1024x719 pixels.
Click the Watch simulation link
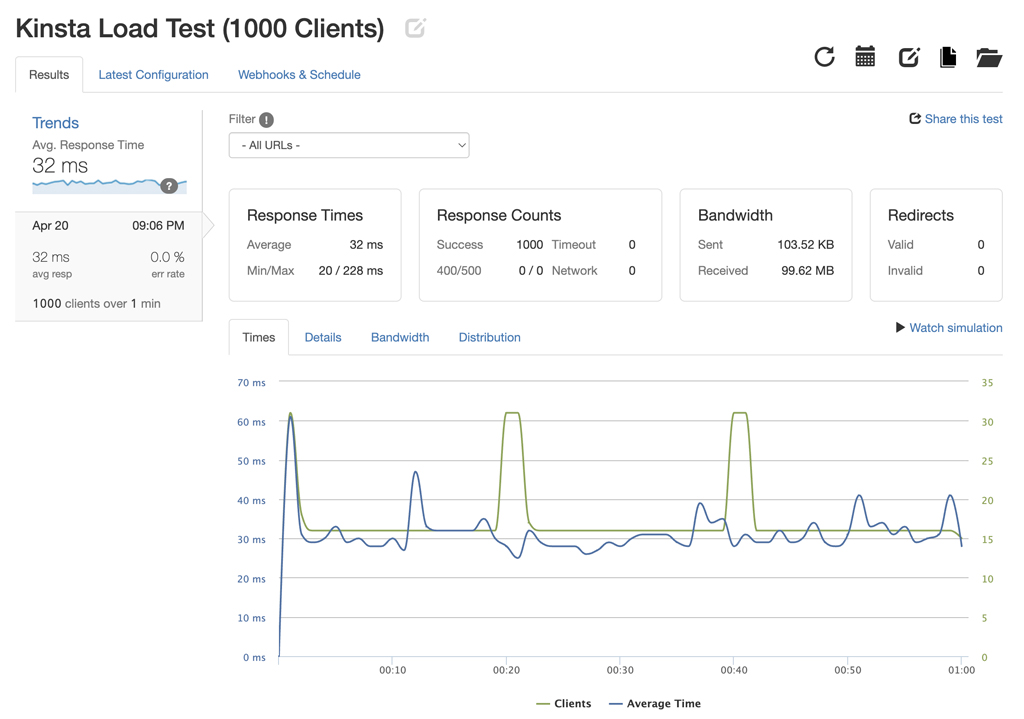click(955, 328)
